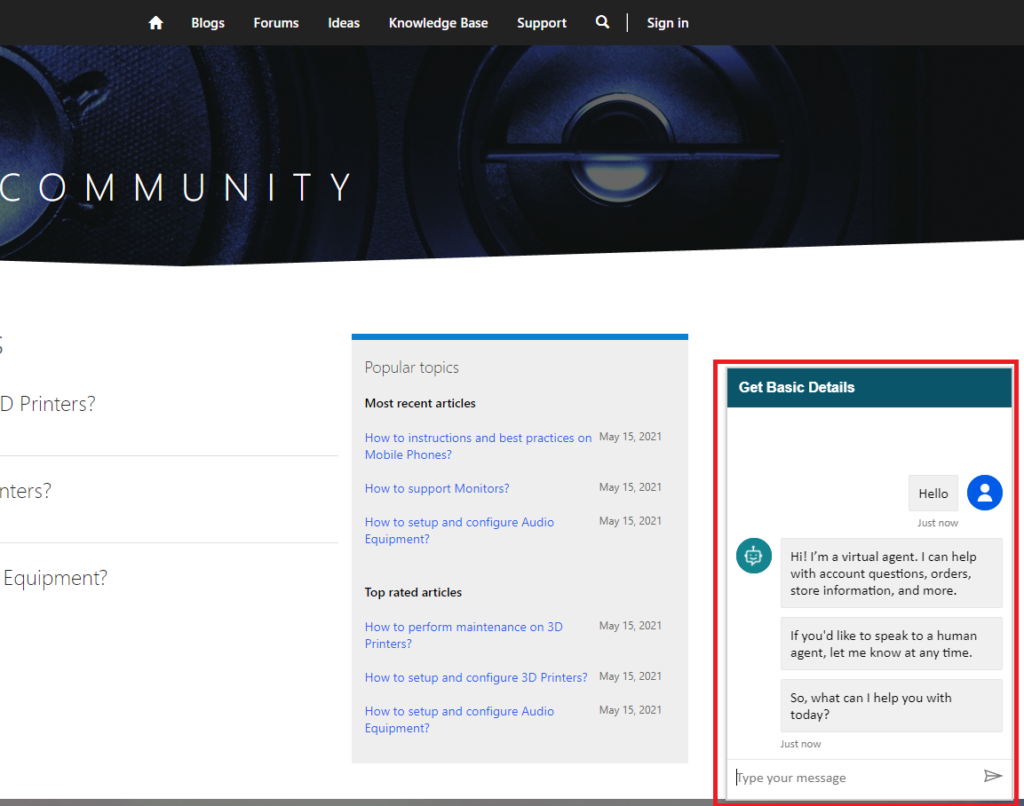Go to the Forums page

click(276, 23)
